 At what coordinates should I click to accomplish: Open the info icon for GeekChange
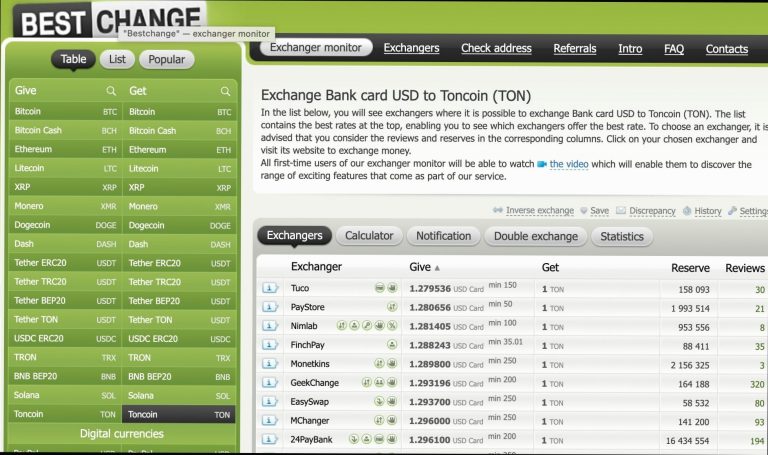pyautogui.click(x=270, y=383)
